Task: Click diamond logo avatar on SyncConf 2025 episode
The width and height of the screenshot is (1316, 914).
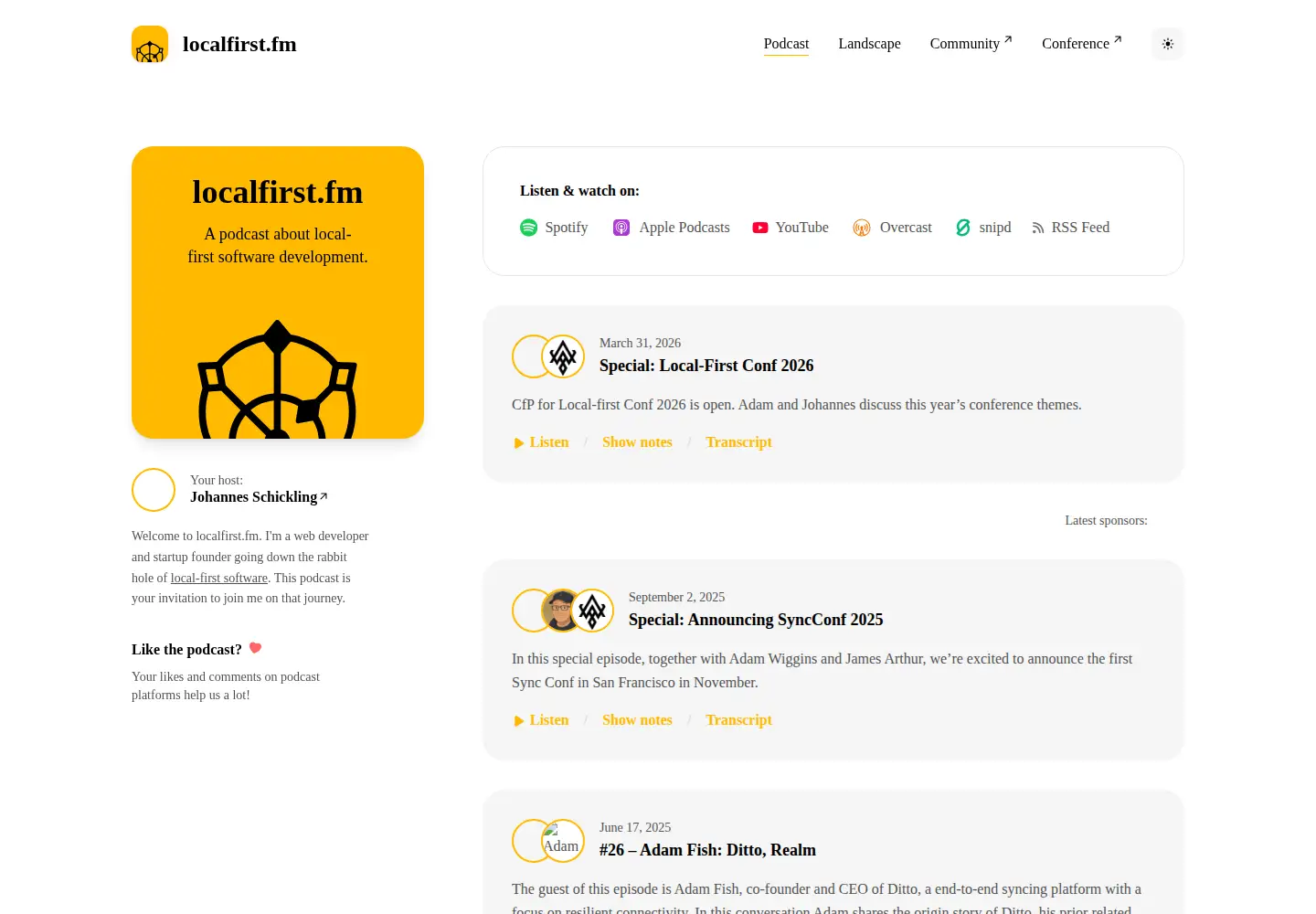Action: click(x=592, y=611)
